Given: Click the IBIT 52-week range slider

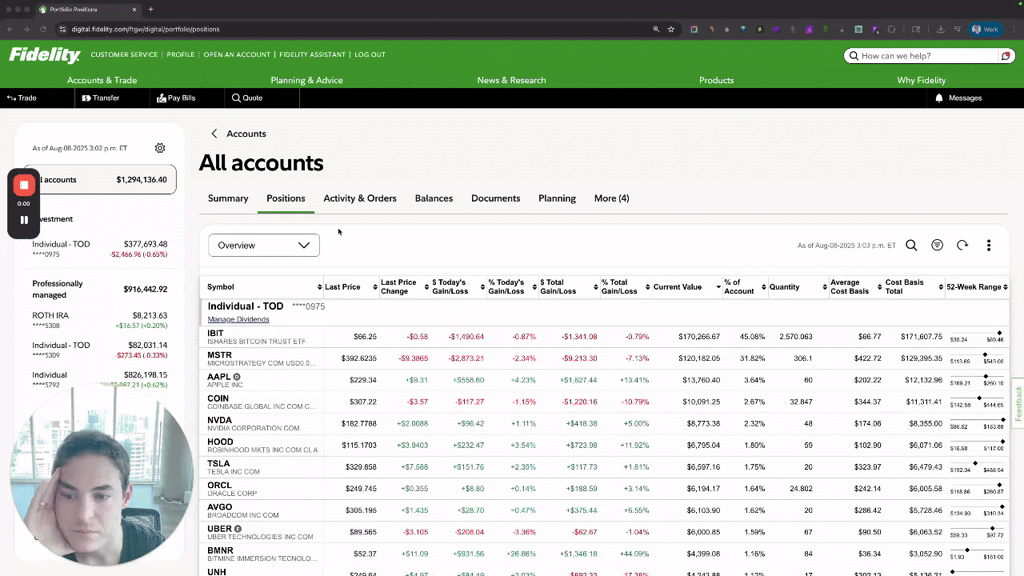Looking at the screenshot, I should pos(977,336).
